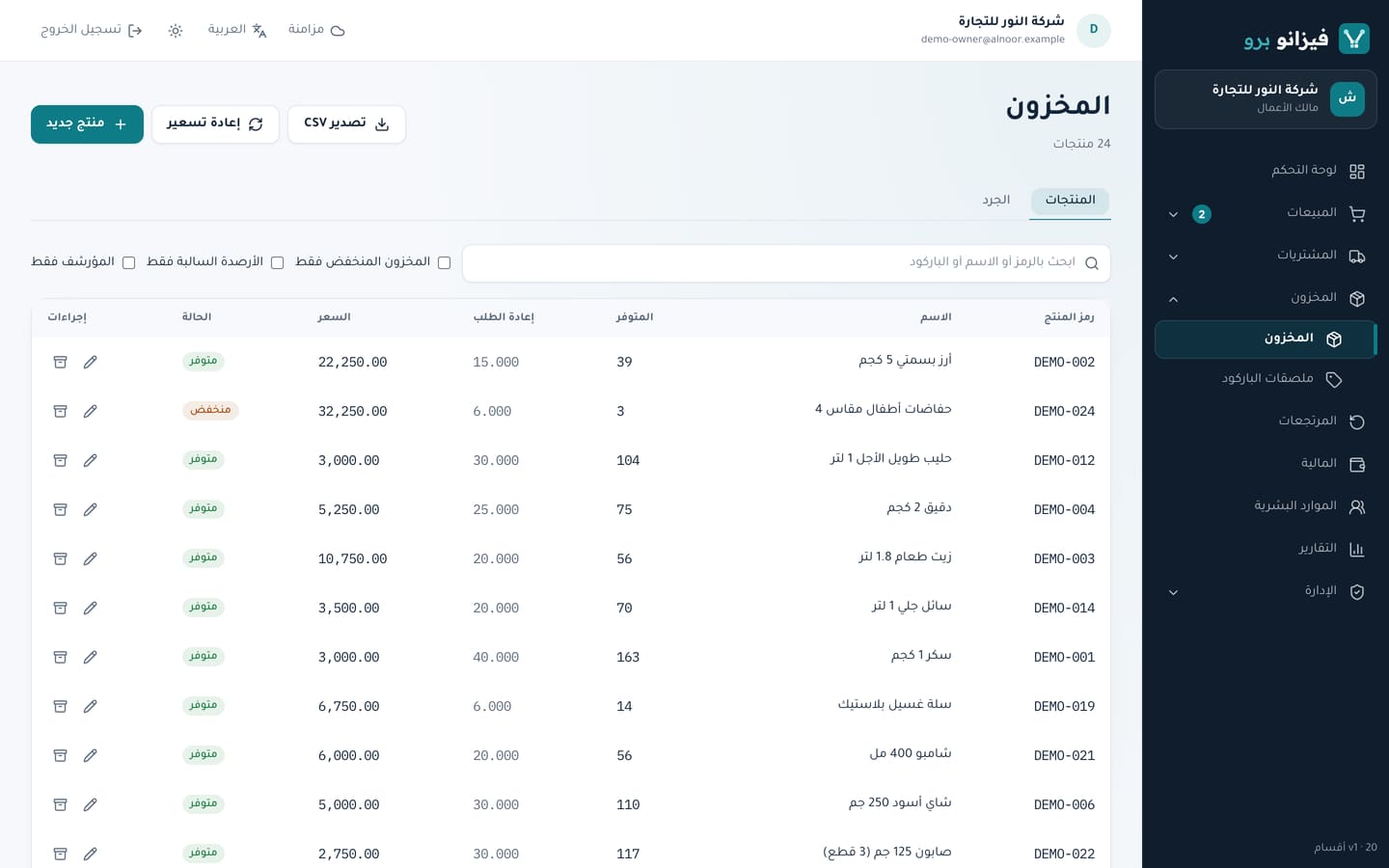Expand the الإدارة sidebar section

pyautogui.click(x=1266, y=591)
